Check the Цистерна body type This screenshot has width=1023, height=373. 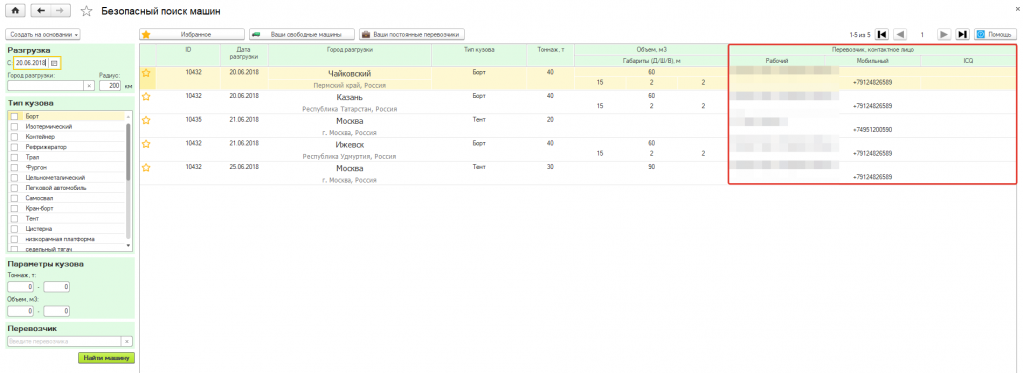tap(14, 229)
